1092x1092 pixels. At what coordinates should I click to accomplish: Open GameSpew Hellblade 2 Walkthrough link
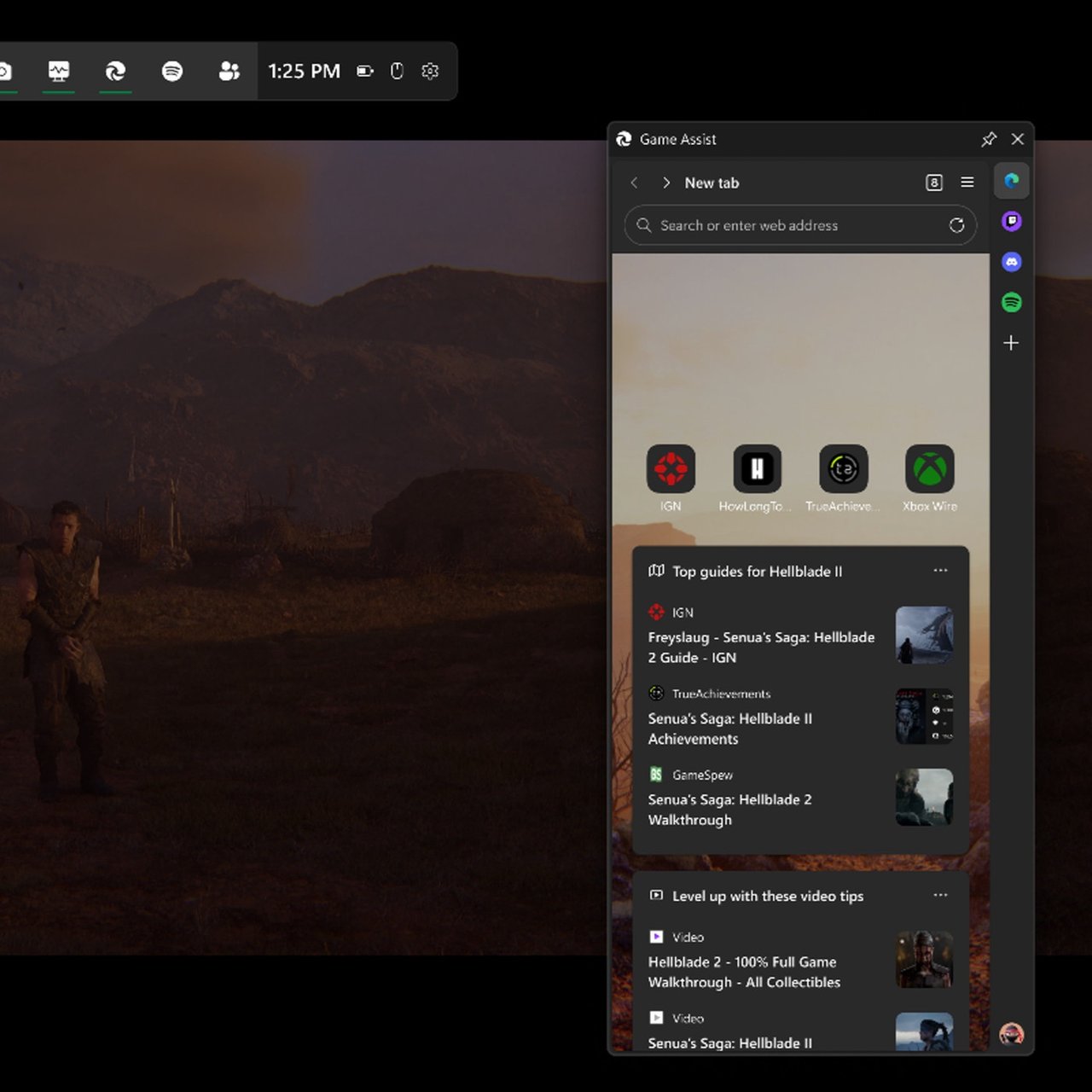[730, 810]
